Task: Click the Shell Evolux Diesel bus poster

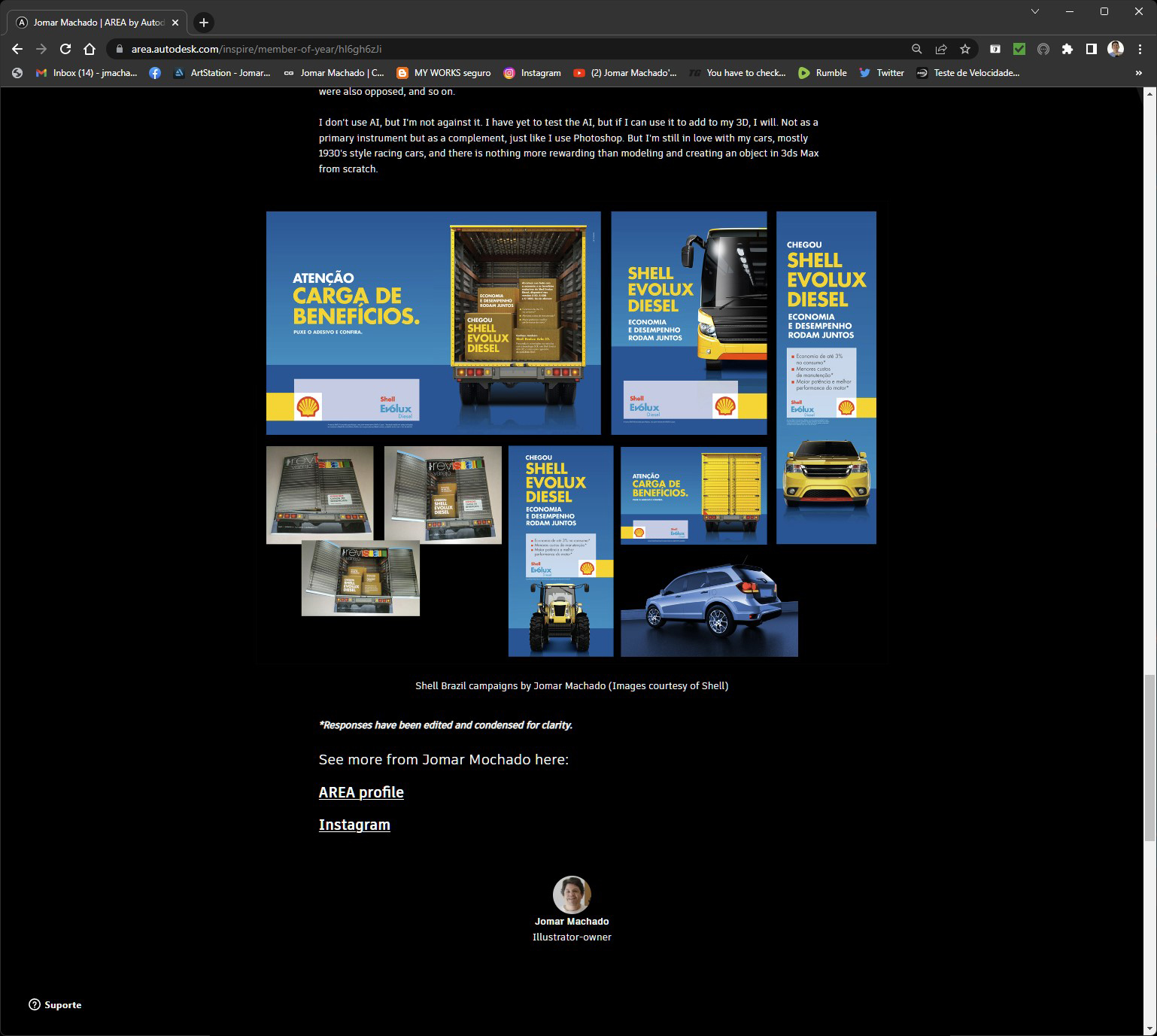Action: coord(689,323)
